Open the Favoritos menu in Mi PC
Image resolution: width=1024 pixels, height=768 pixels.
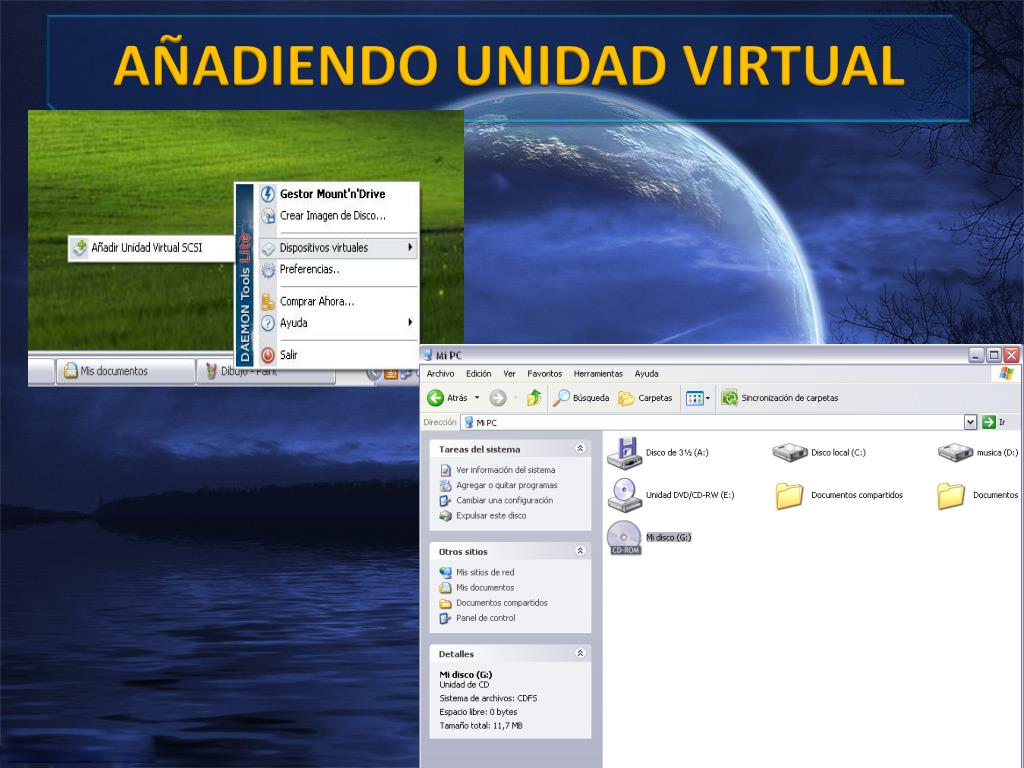point(545,374)
